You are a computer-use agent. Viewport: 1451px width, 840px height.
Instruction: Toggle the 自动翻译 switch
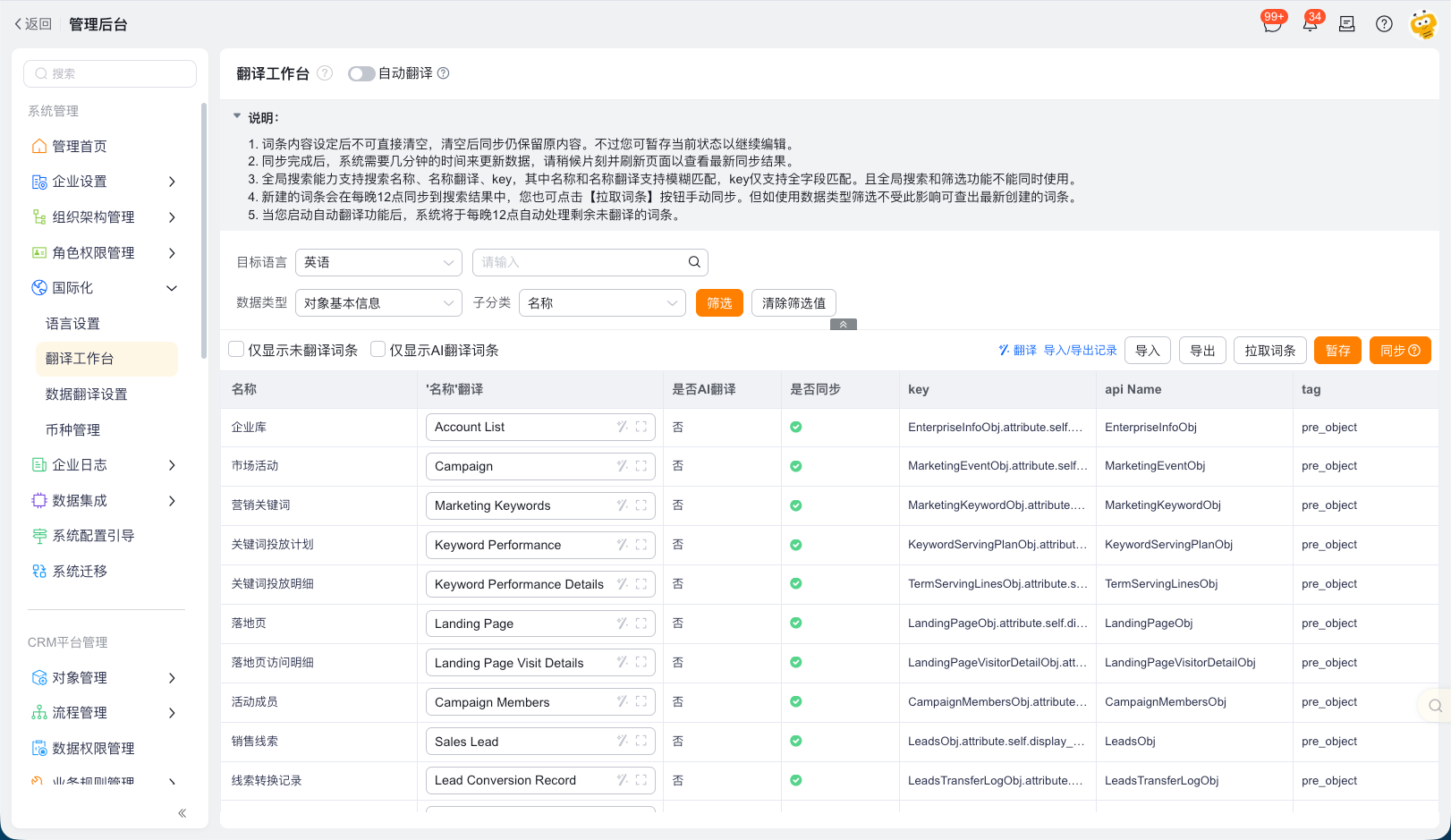click(x=361, y=73)
